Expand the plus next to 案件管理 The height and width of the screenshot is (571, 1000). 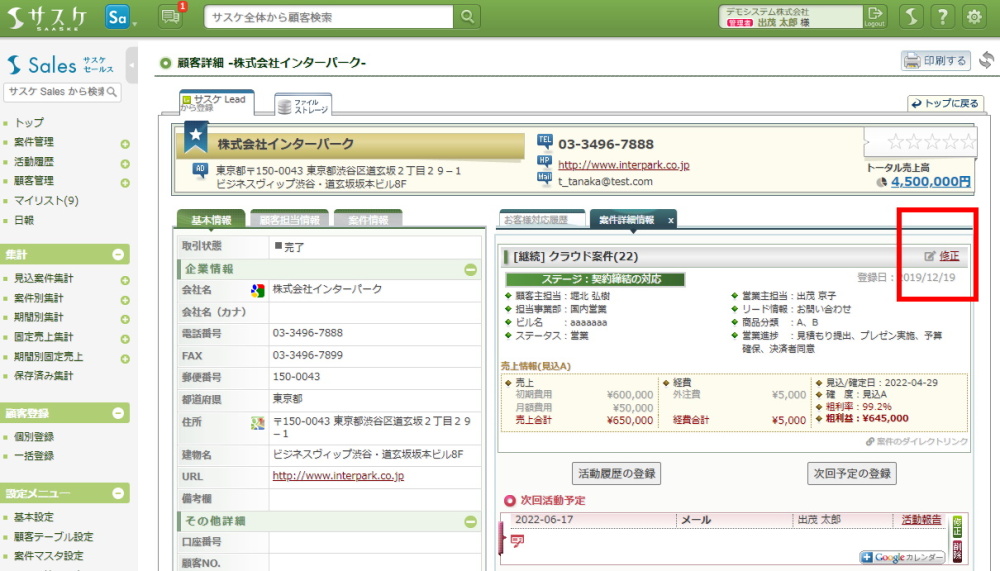click(x=125, y=143)
